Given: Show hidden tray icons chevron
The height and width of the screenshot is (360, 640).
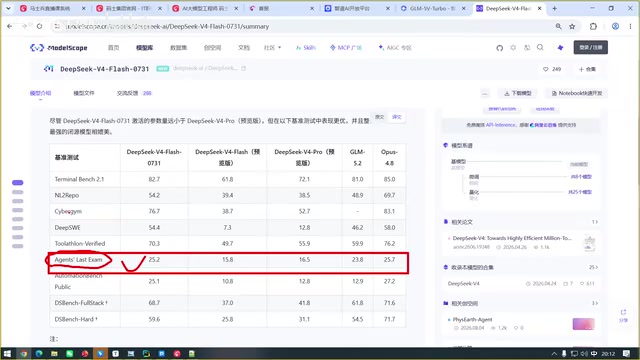Looking at the screenshot, I should coord(554,353).
